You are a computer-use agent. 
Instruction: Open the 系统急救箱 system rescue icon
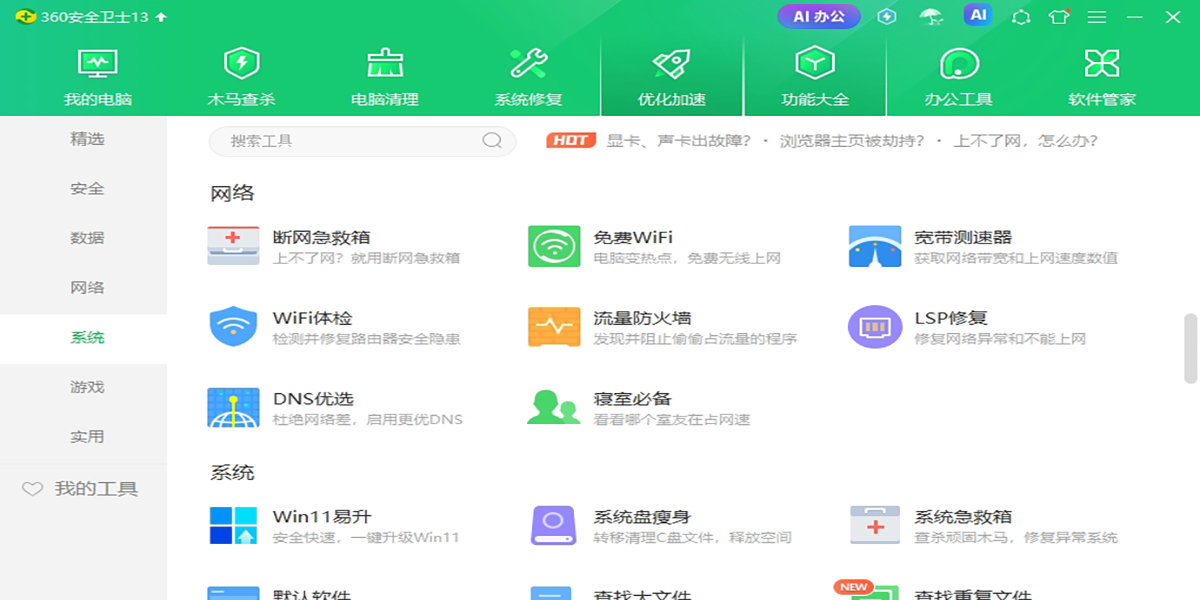point(875,526)
